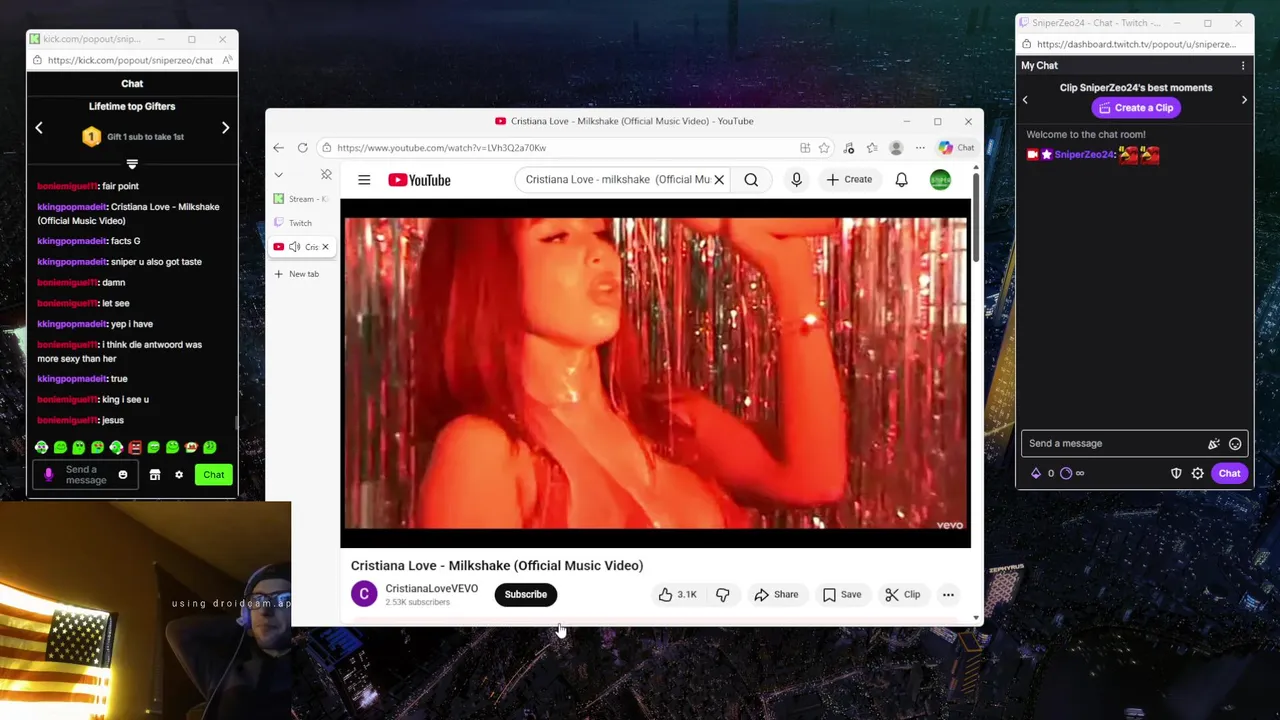Open the CristianaLoveVEVO channel avatar

[x=364, y=594]
